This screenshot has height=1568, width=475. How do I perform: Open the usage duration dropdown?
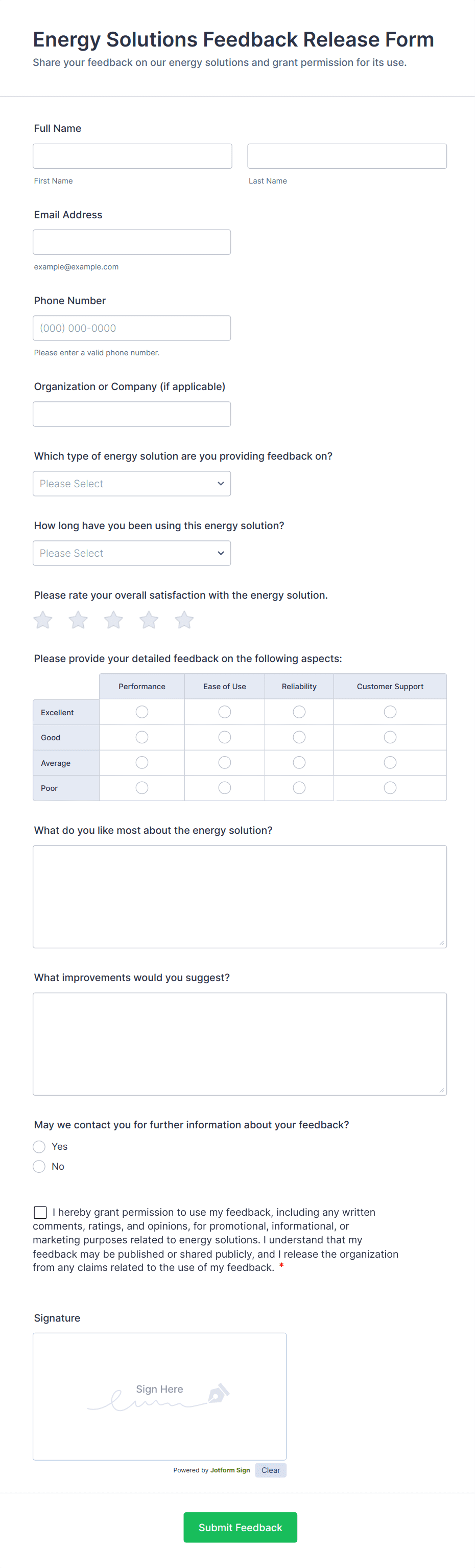pyautogui.click(x=132, y=553)
